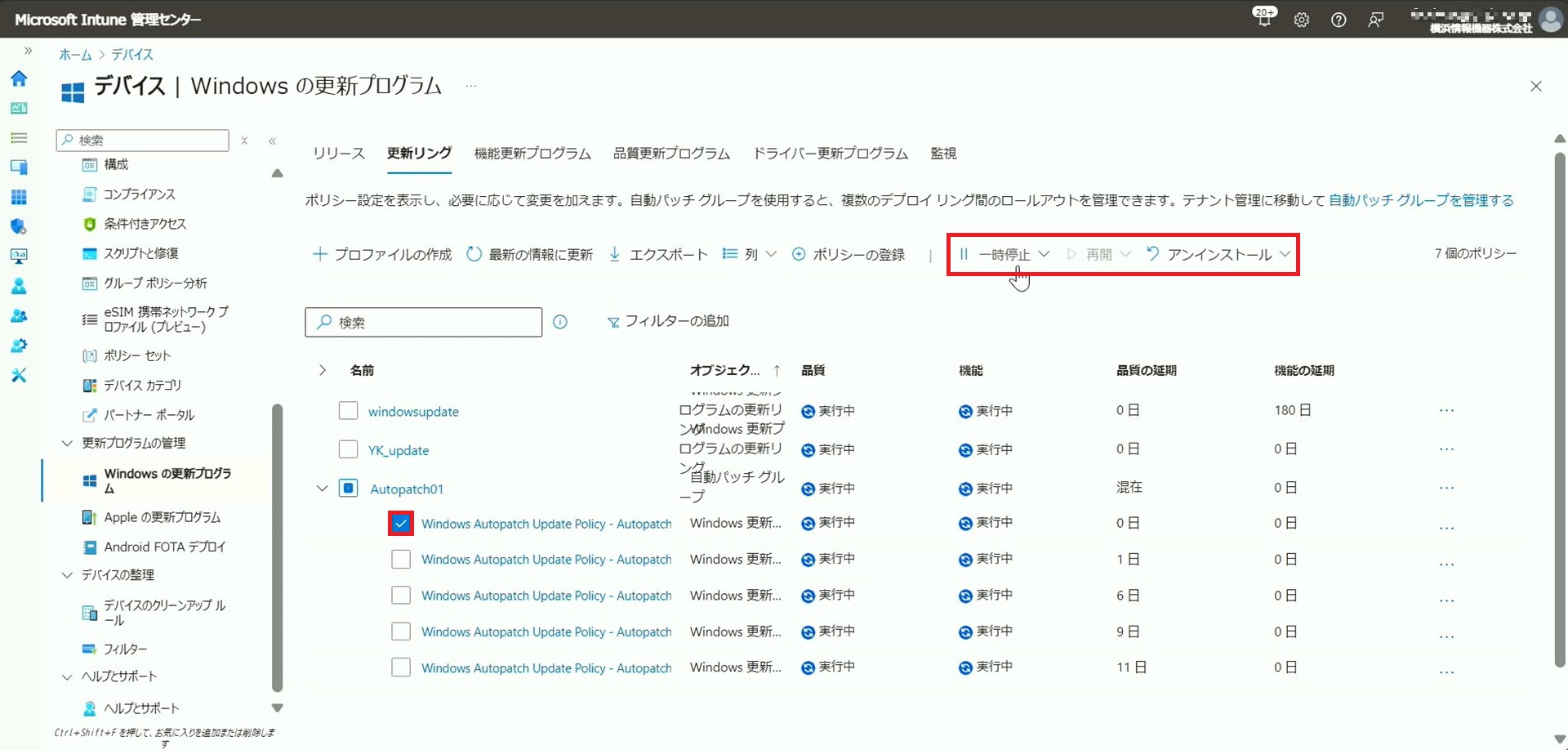Collapse Autopatch01 group chevron
Image resolution: width=1568 pixels, height=750 pixels.
(x=323, y=489)
